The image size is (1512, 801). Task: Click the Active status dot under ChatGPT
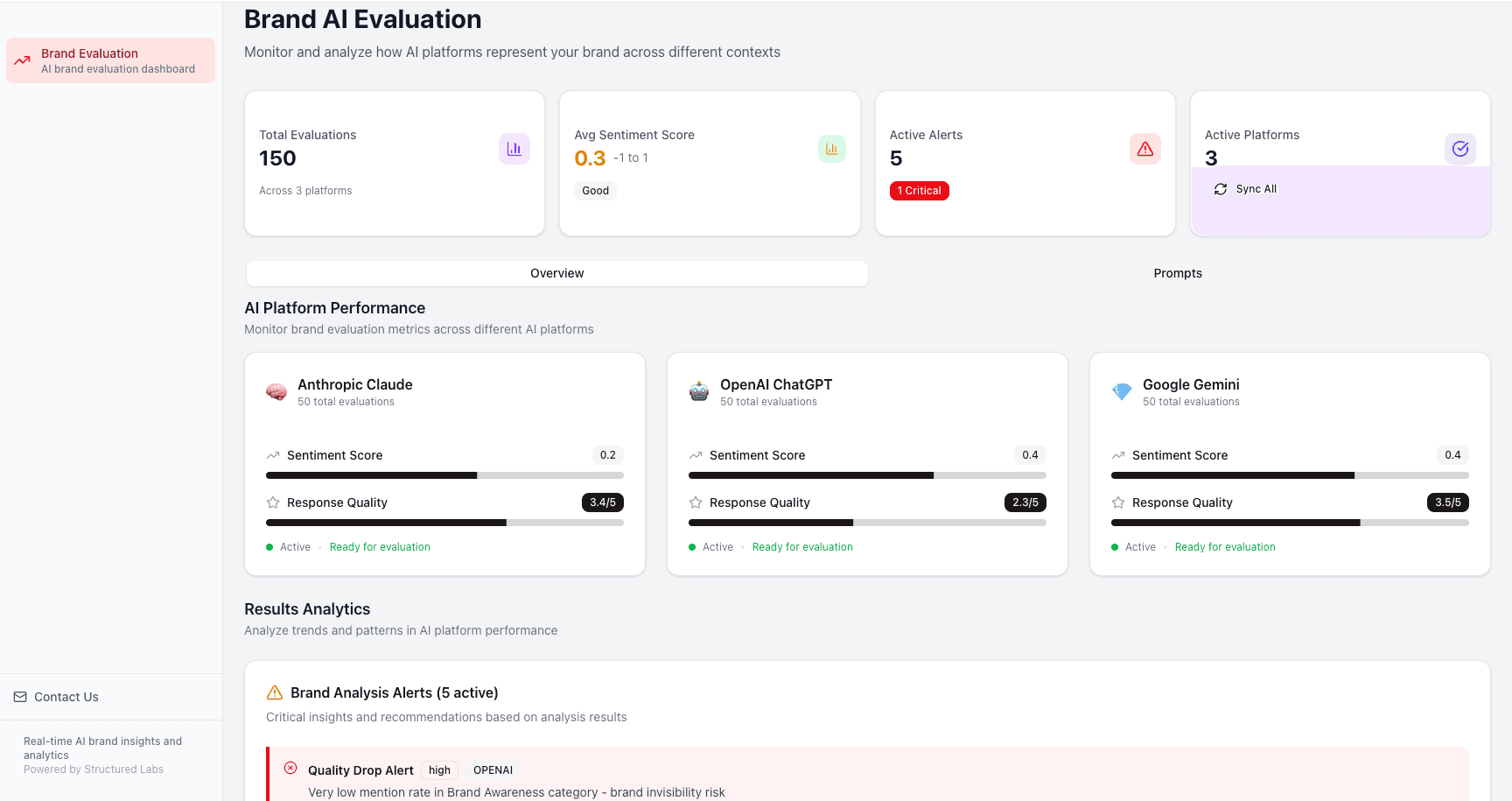click(x=692, y=546)
